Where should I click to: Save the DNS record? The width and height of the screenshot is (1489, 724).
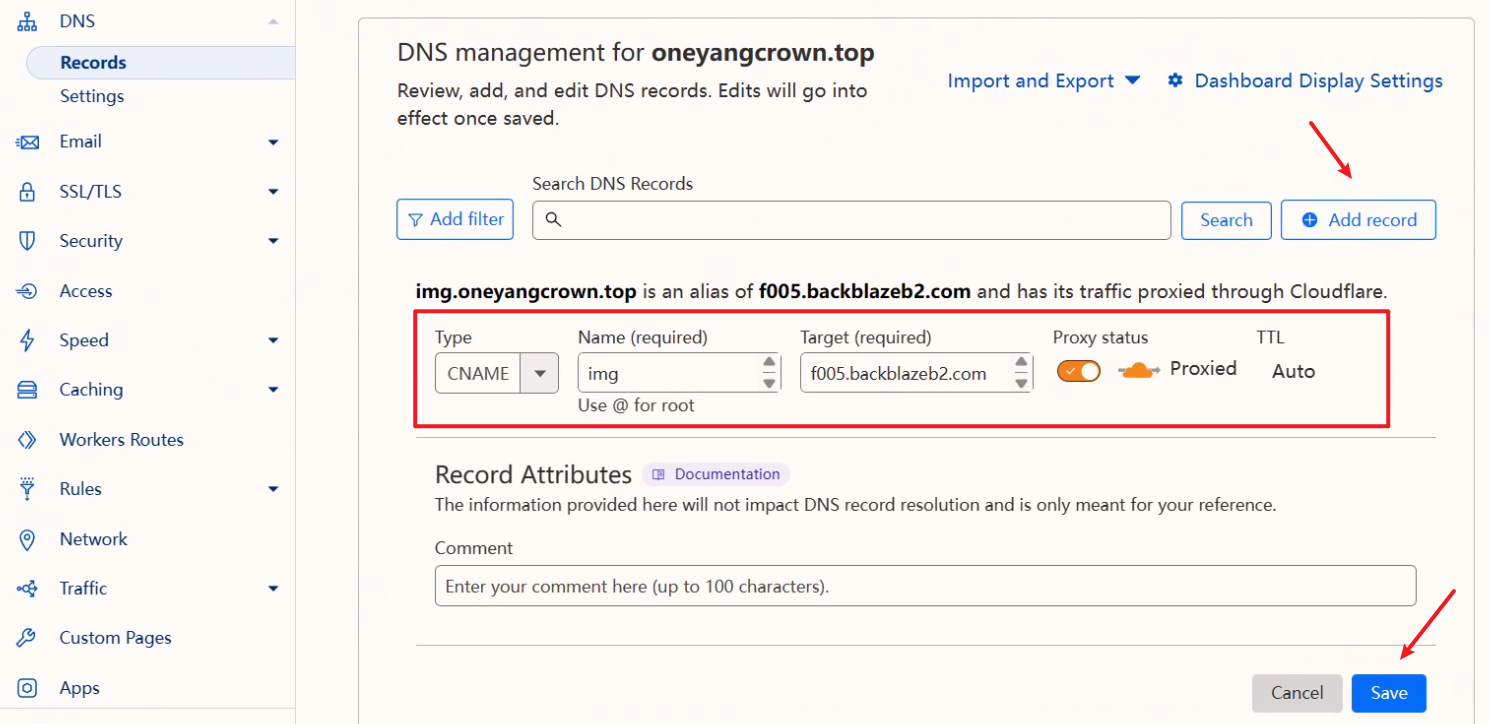1388,693
